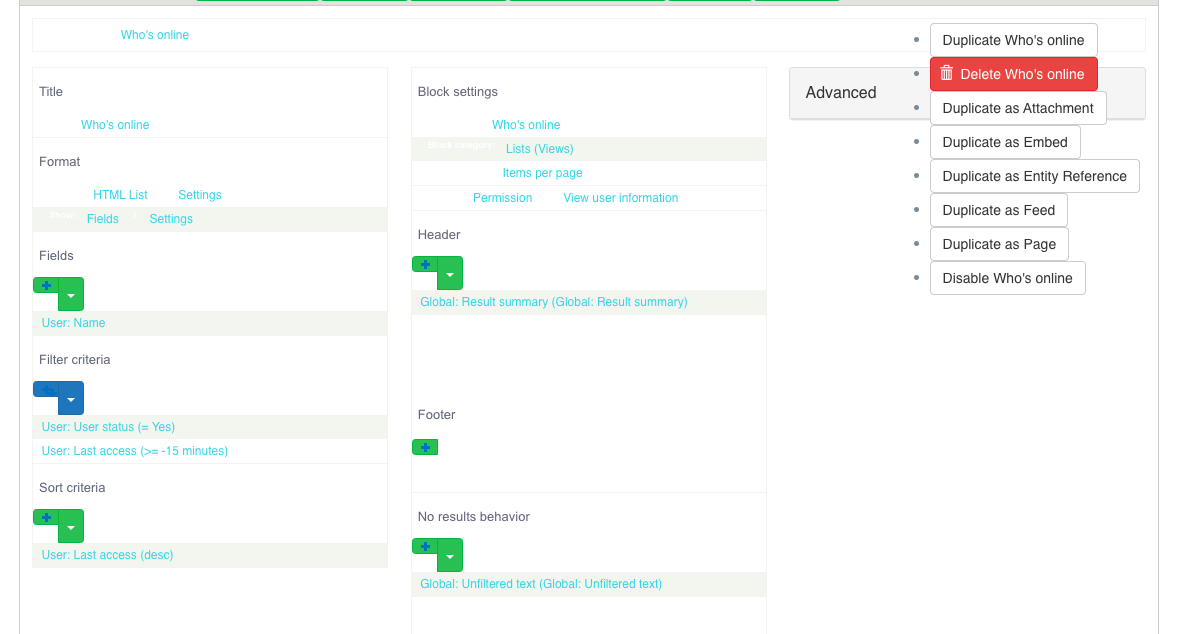The width and height of the screenshot is (1181, 634).
Task: Click the trash icon on Delete Who's online
Action: tap(947, 73)
